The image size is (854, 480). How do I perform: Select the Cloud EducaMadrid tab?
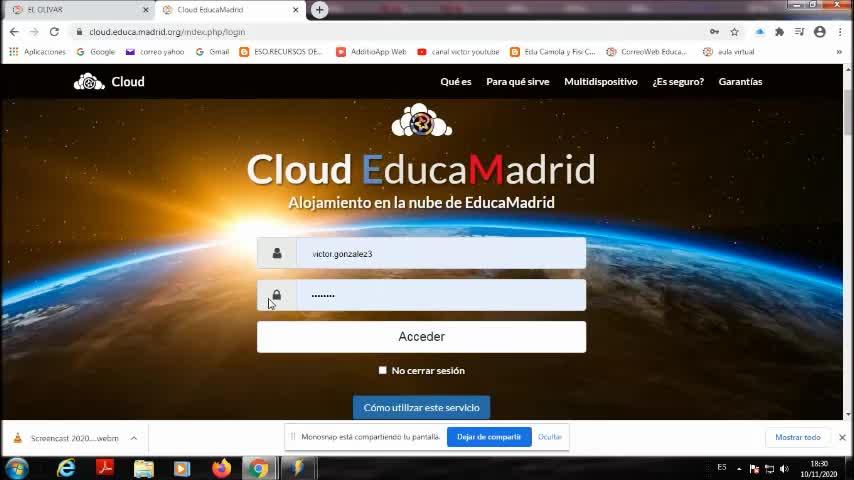pyautogui.click(x=229, y=10)
